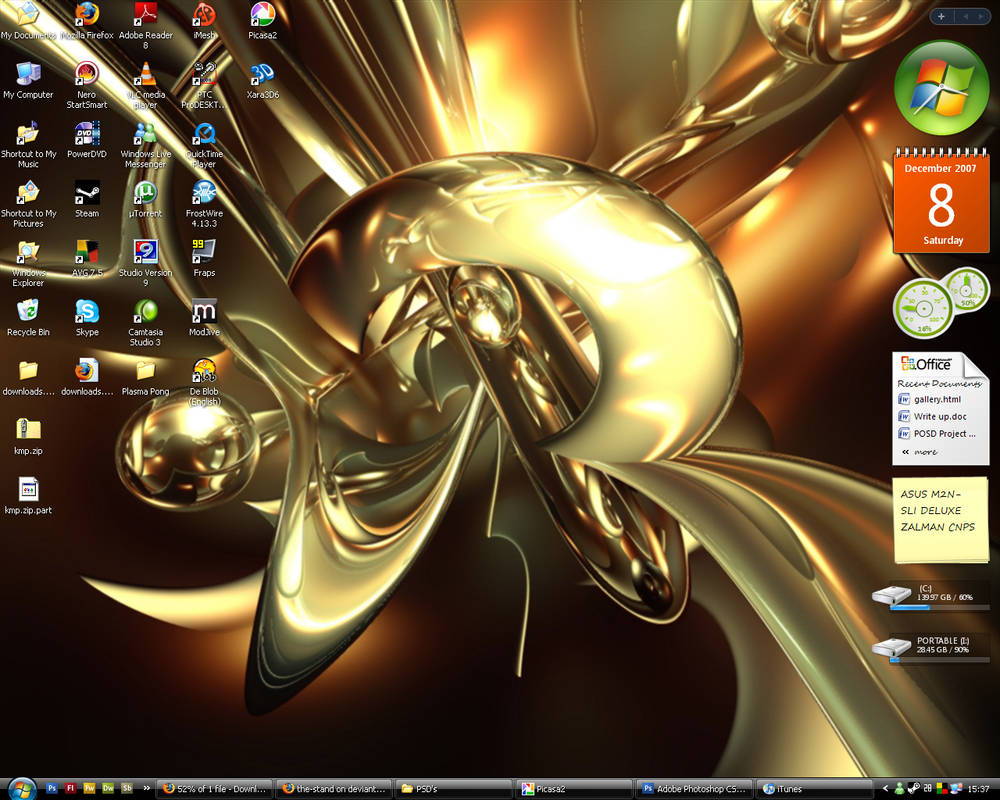Open Write up.doc recent document
This screenshot has width=1000, height=800.
[938, 417]
